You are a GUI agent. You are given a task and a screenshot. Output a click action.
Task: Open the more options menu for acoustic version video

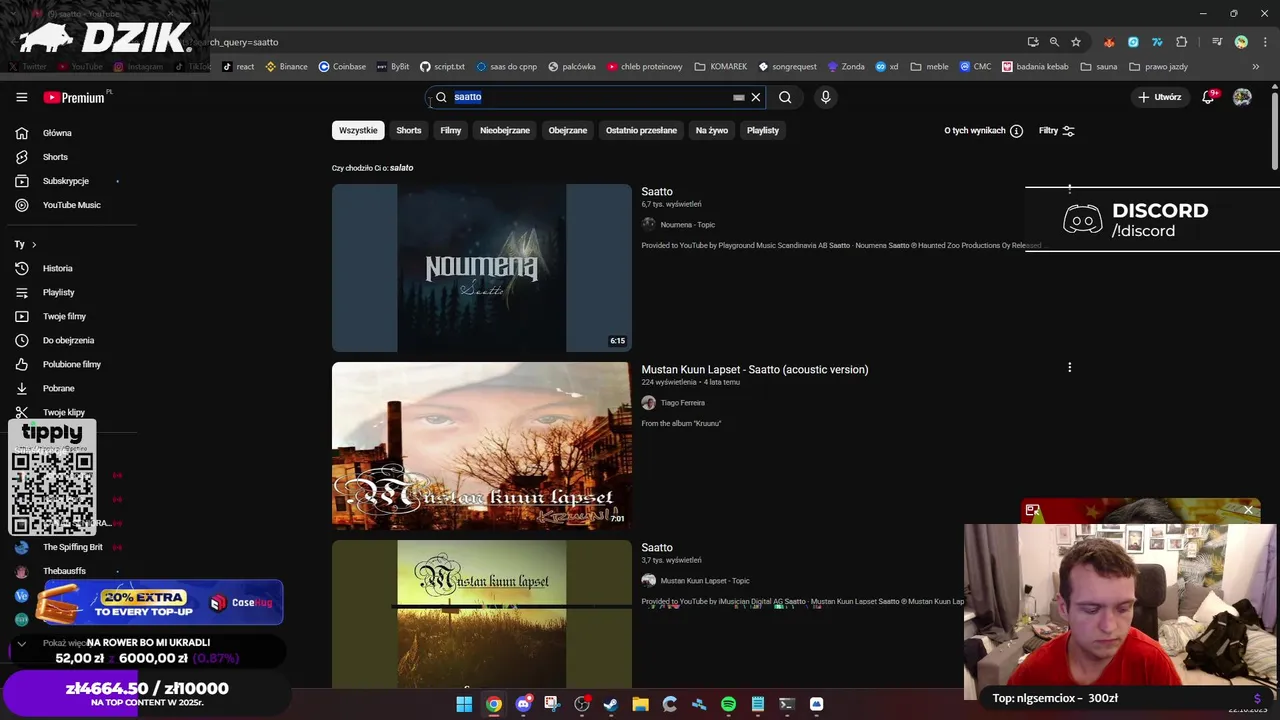1069,368
